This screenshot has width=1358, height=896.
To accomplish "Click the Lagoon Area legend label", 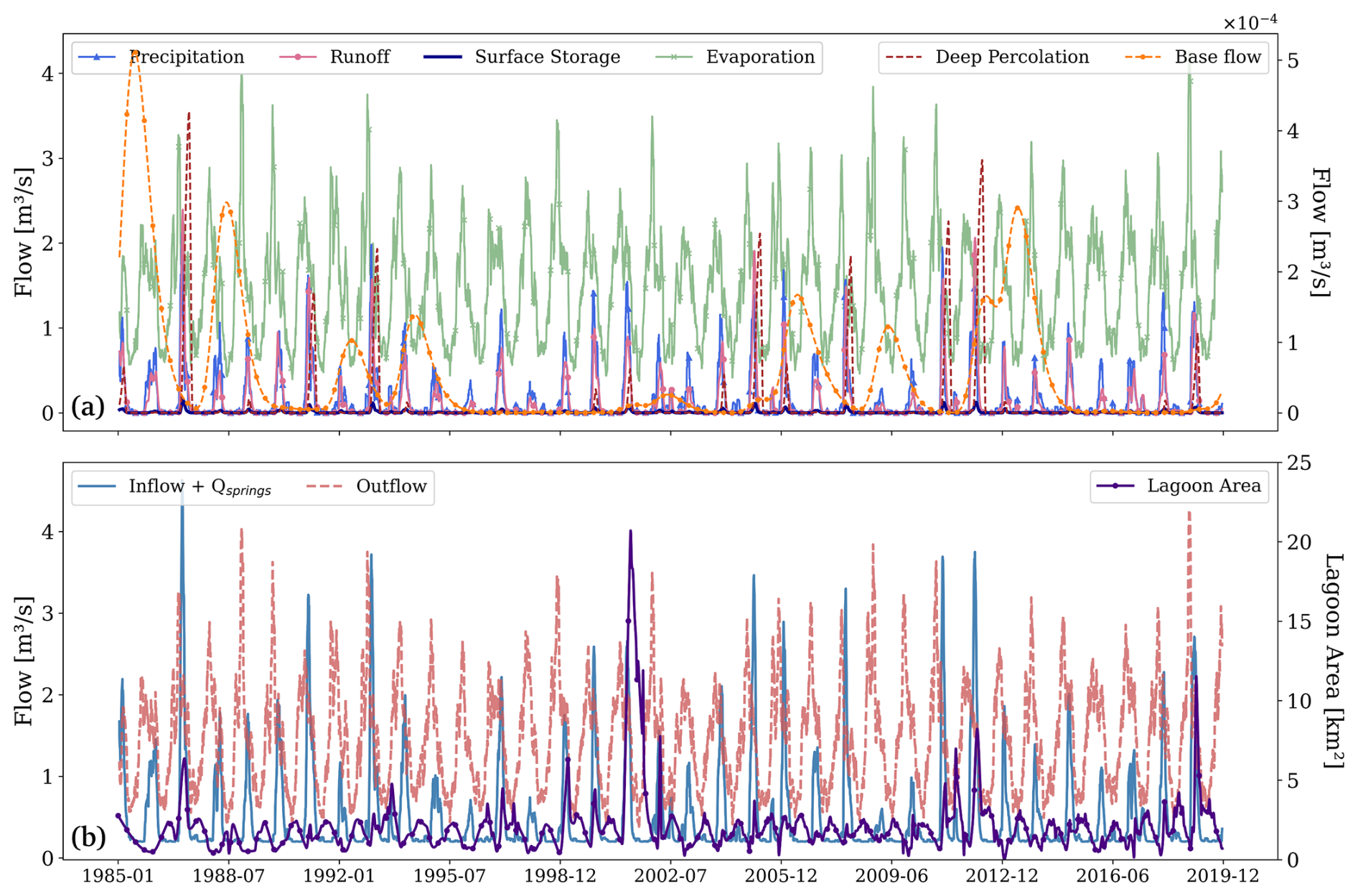I will coord(1204,486).
